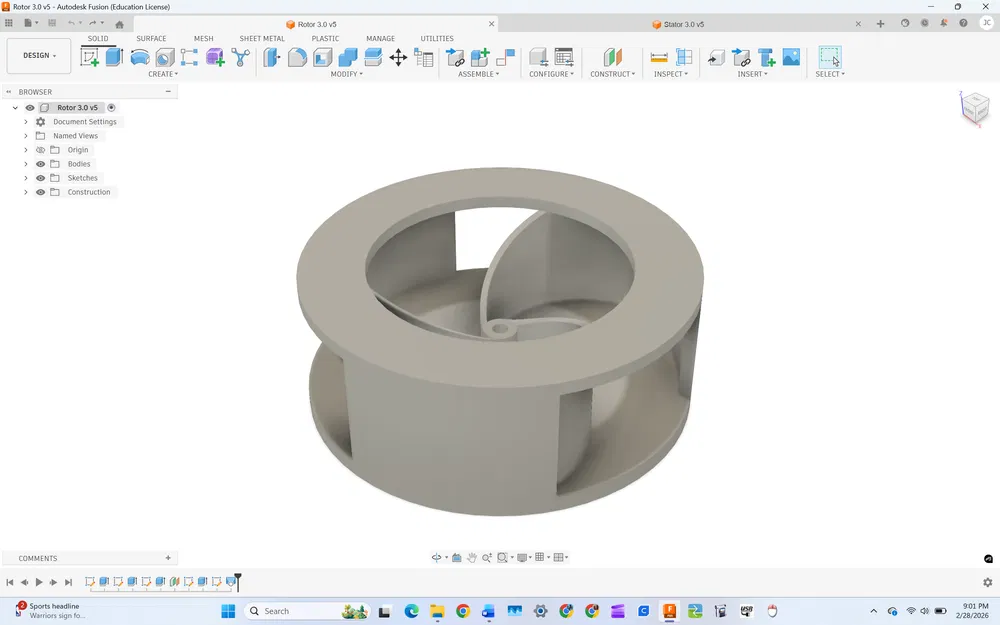
Task: Open the Windows Start menu
Action: click(228, 611)
